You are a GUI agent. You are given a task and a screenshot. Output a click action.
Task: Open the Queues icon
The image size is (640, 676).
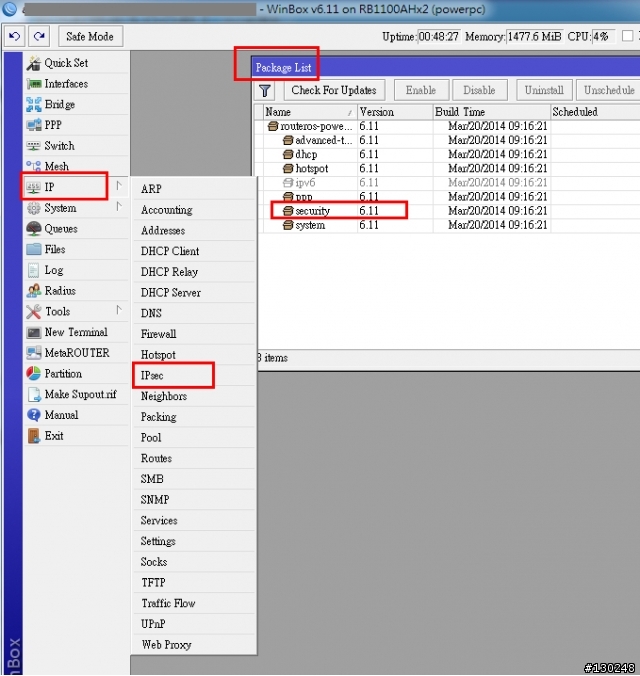click(34, 229)
